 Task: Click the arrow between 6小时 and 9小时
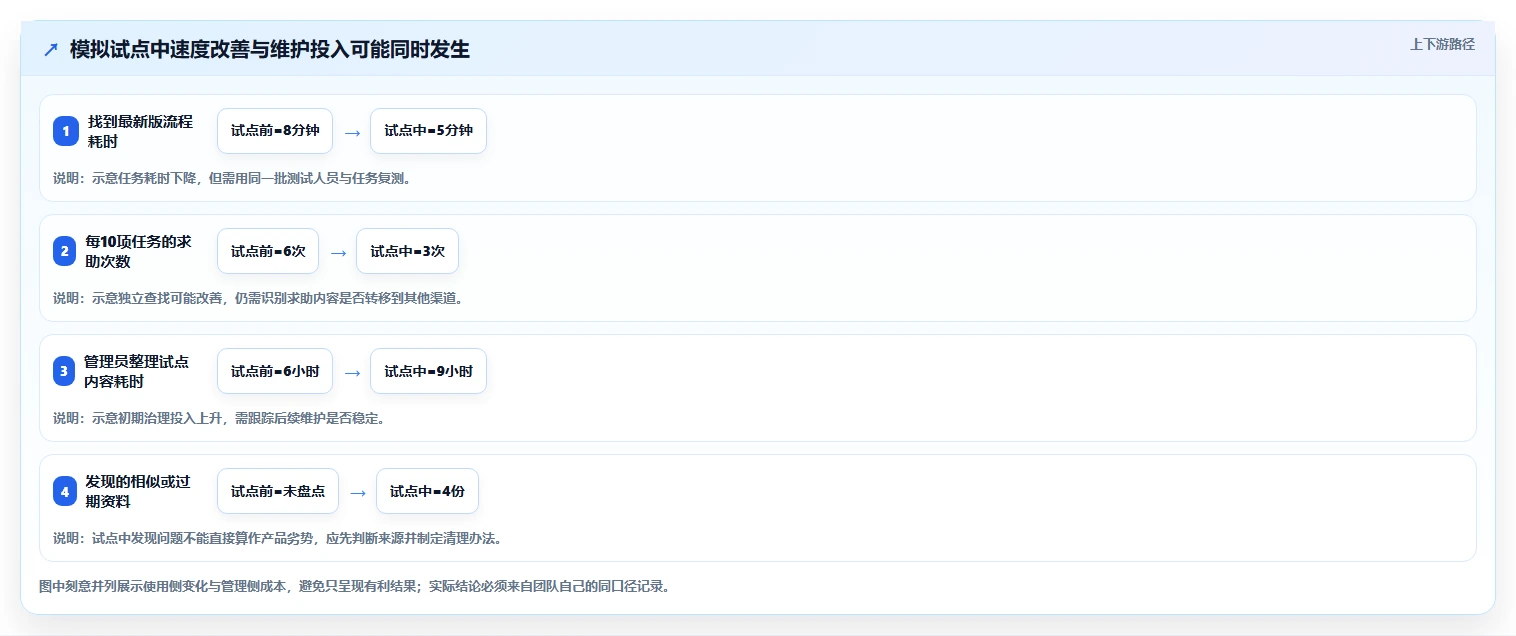coord(352,372)
